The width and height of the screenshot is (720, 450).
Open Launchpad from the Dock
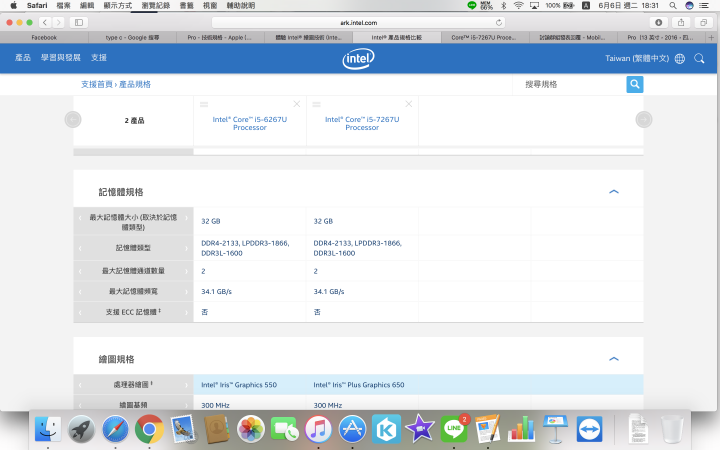pyautogui.click(x=82, y=430)
